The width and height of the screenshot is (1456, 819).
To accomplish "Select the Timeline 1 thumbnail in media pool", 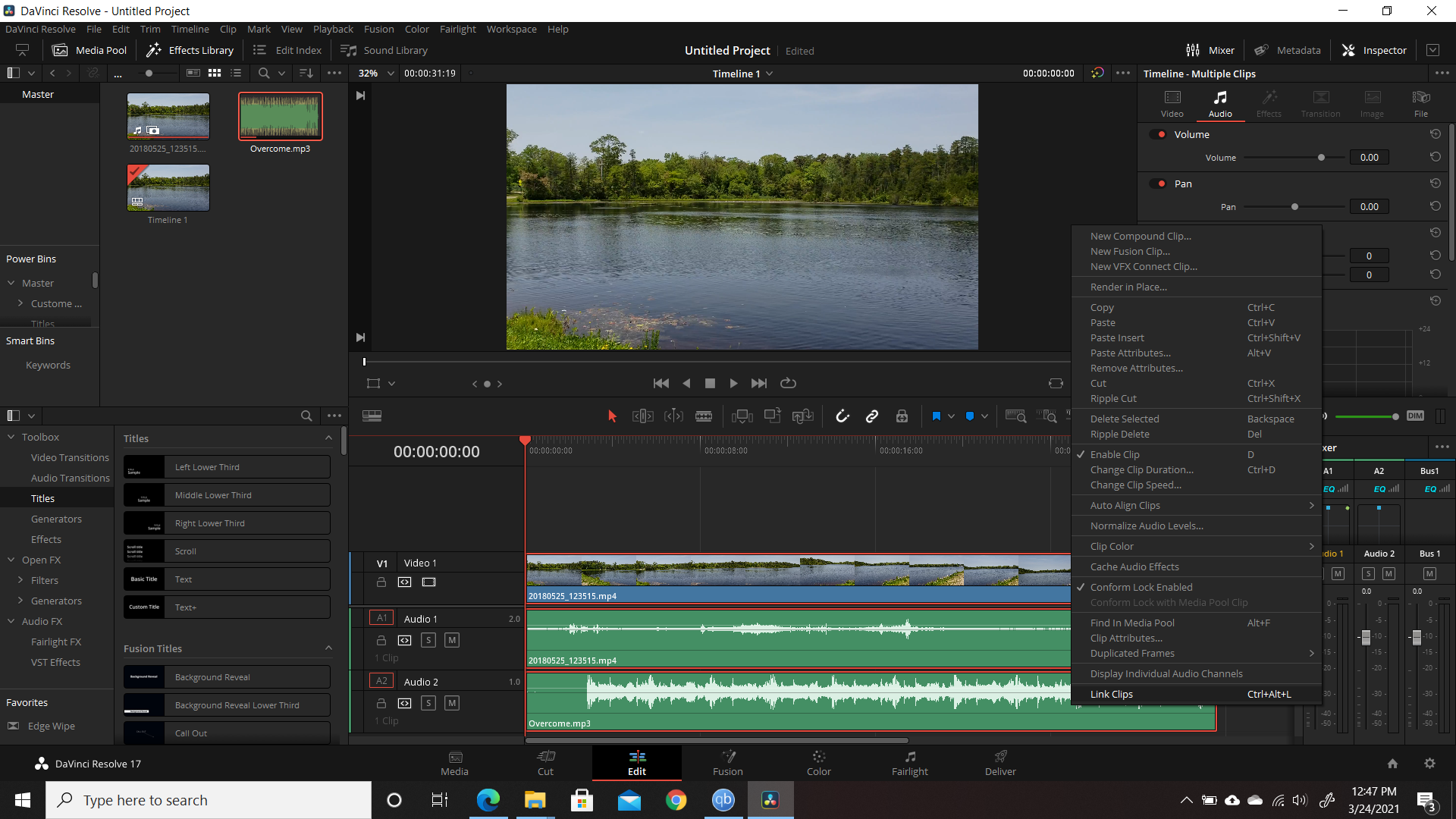I will coord(168,188).
